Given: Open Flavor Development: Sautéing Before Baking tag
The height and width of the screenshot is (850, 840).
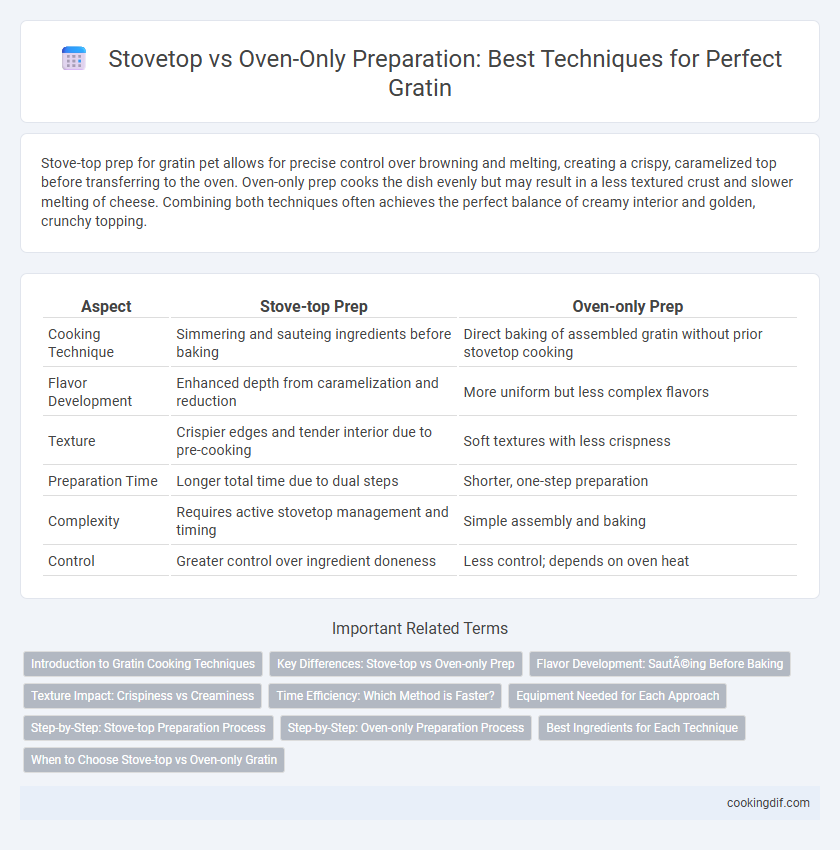Looking at the screenshot, I should (x=660, y=664).
